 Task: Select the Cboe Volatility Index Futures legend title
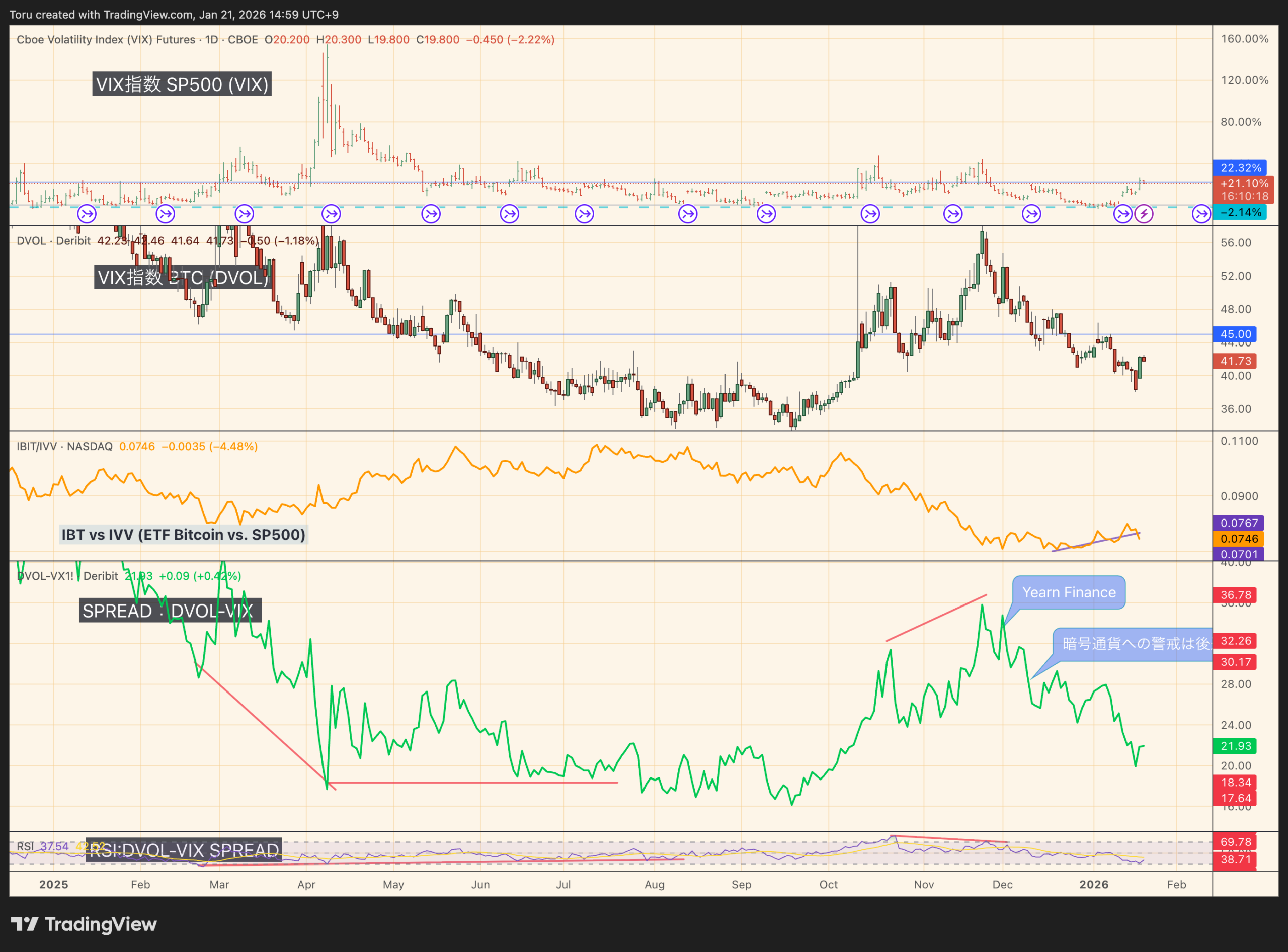tap(106, 39)
